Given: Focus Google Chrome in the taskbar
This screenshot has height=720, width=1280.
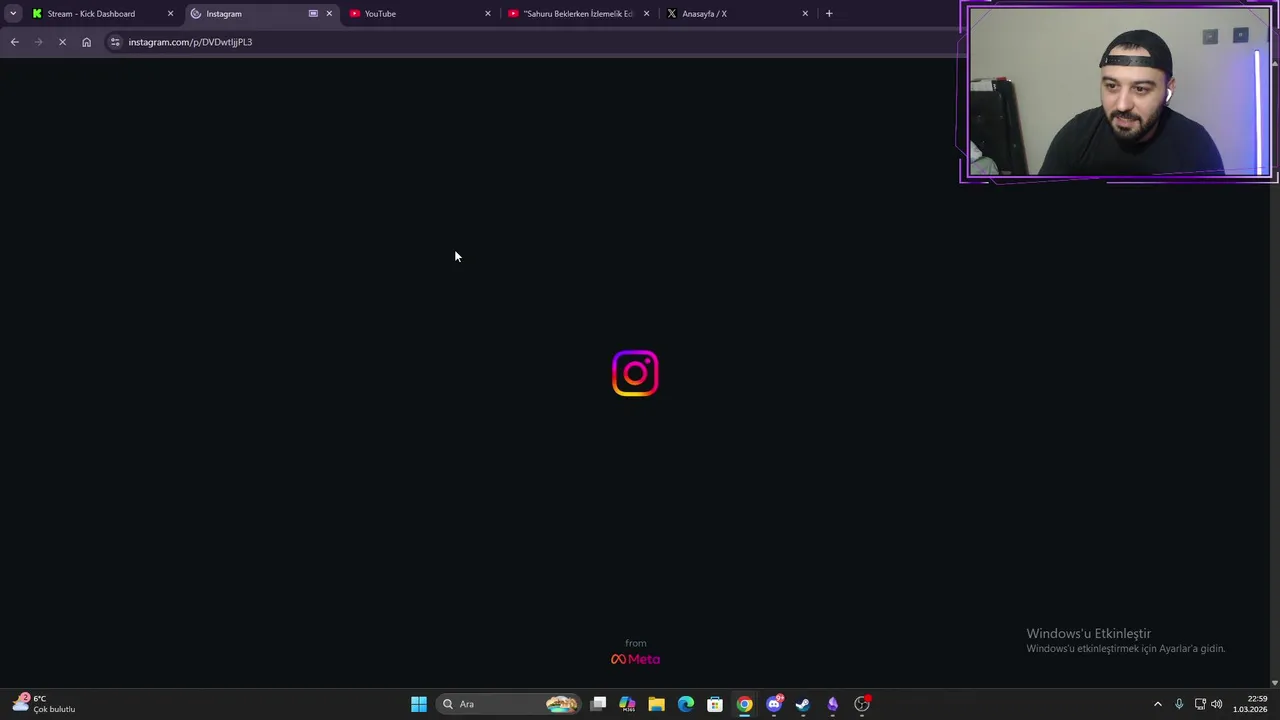Looking at the screenshot, I should click(x=744, y=704).
